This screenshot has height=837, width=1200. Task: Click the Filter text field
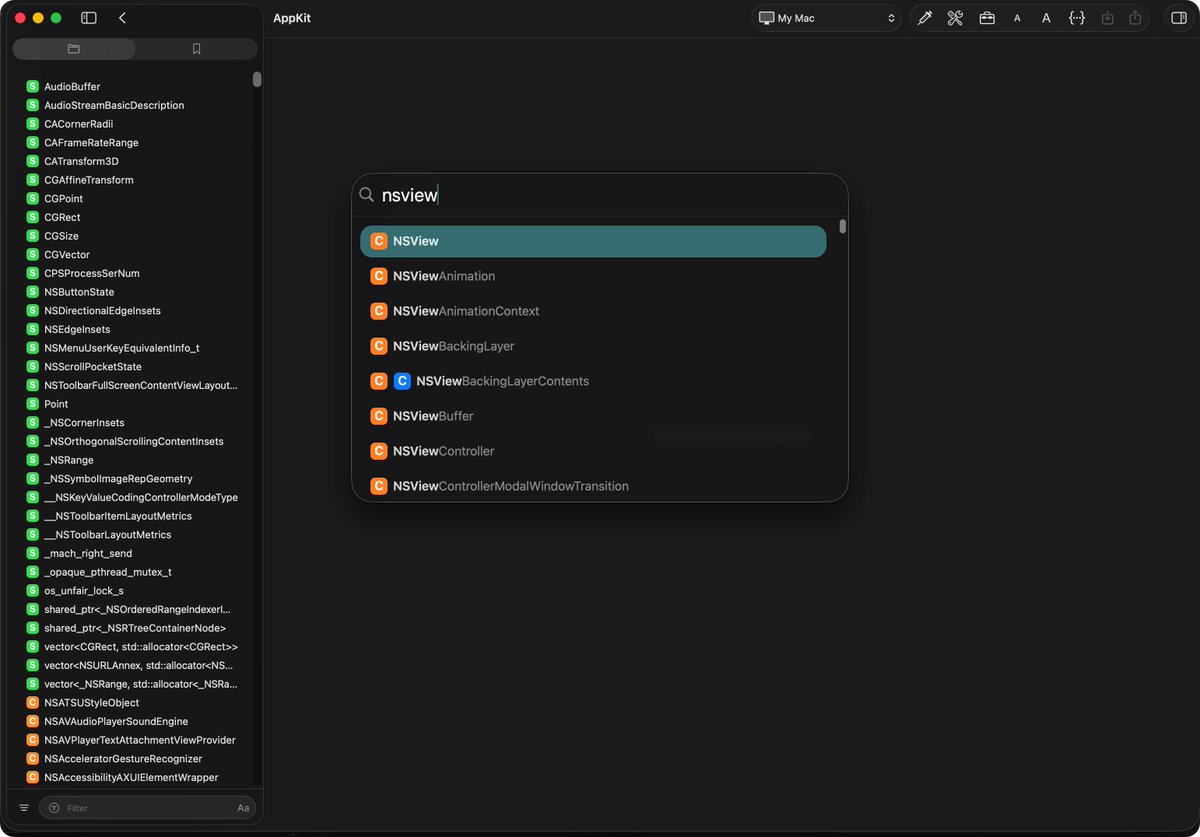pyautogui.click(x=148, y=808)
